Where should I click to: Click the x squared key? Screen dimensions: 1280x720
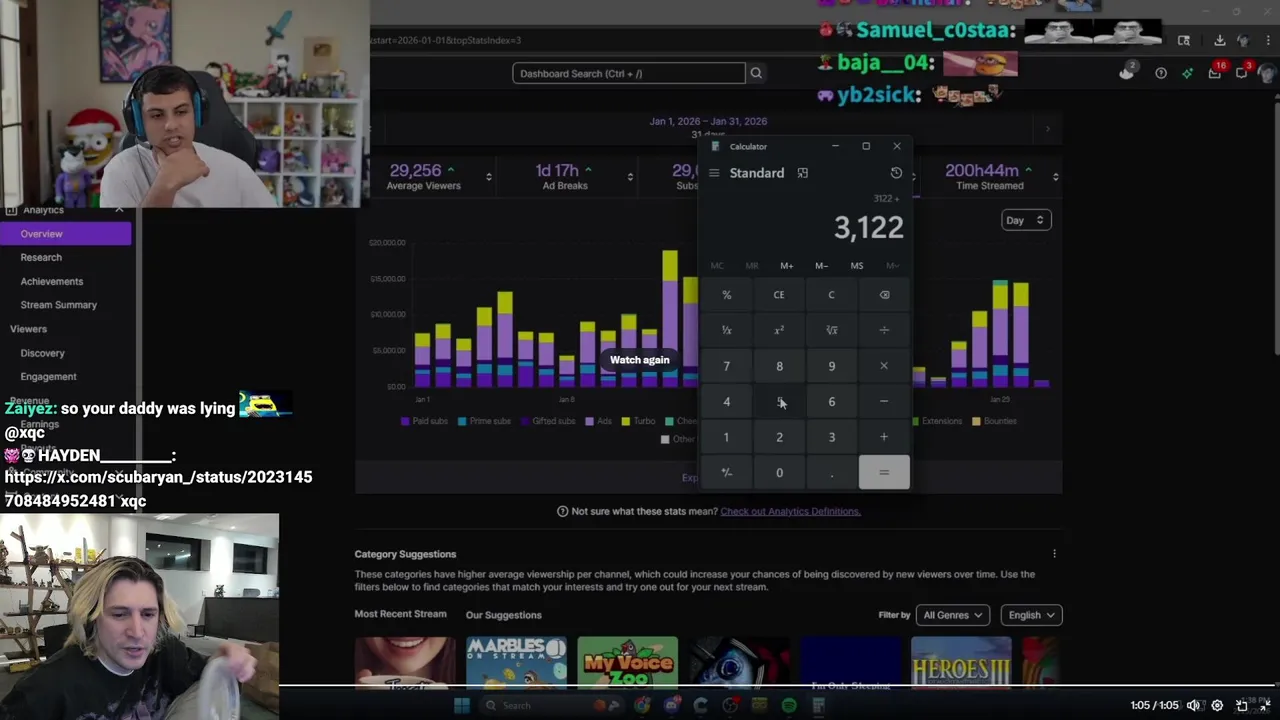tap(779, 330)
